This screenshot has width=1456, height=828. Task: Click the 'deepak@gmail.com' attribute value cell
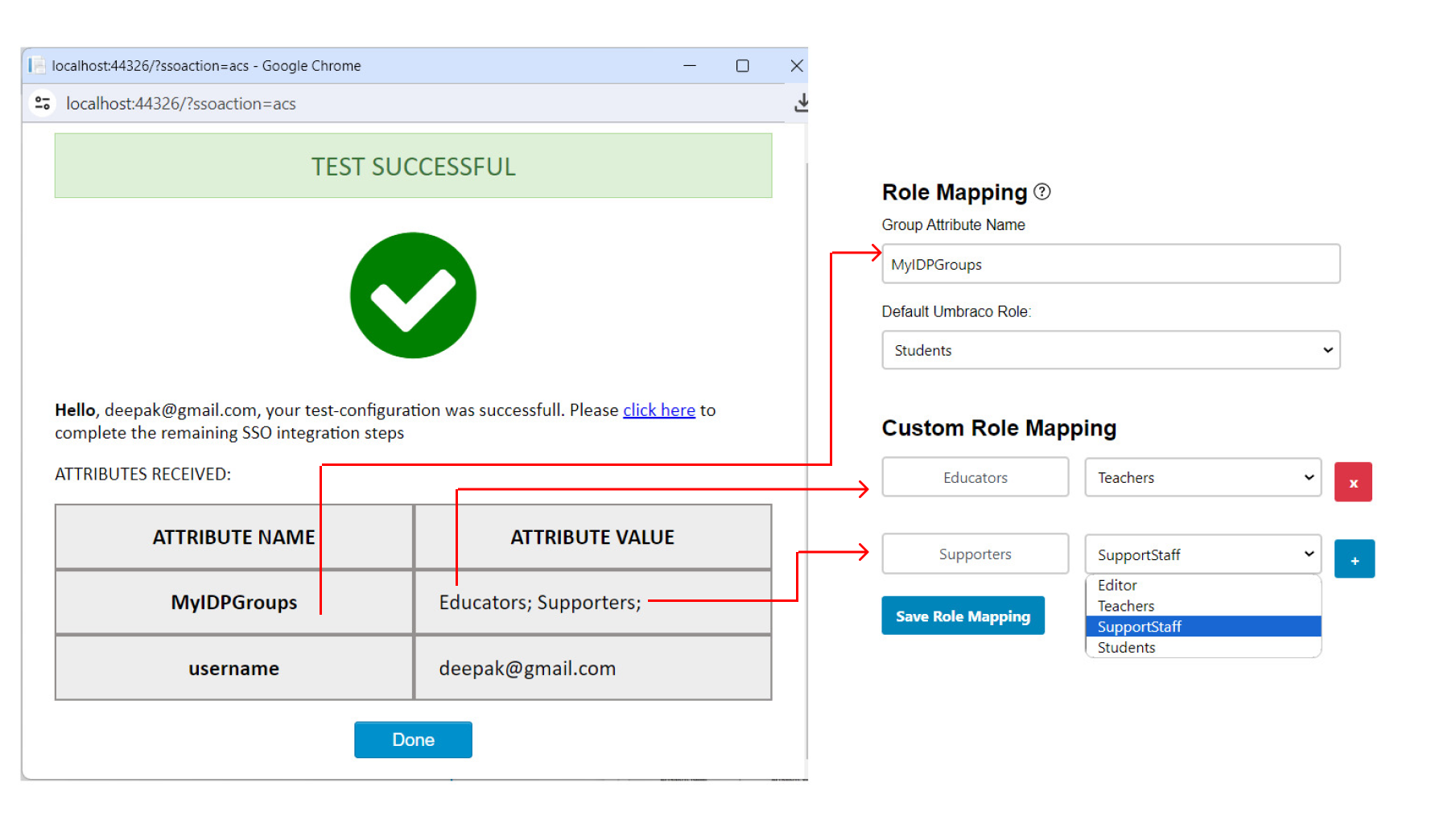coord(593,669)
